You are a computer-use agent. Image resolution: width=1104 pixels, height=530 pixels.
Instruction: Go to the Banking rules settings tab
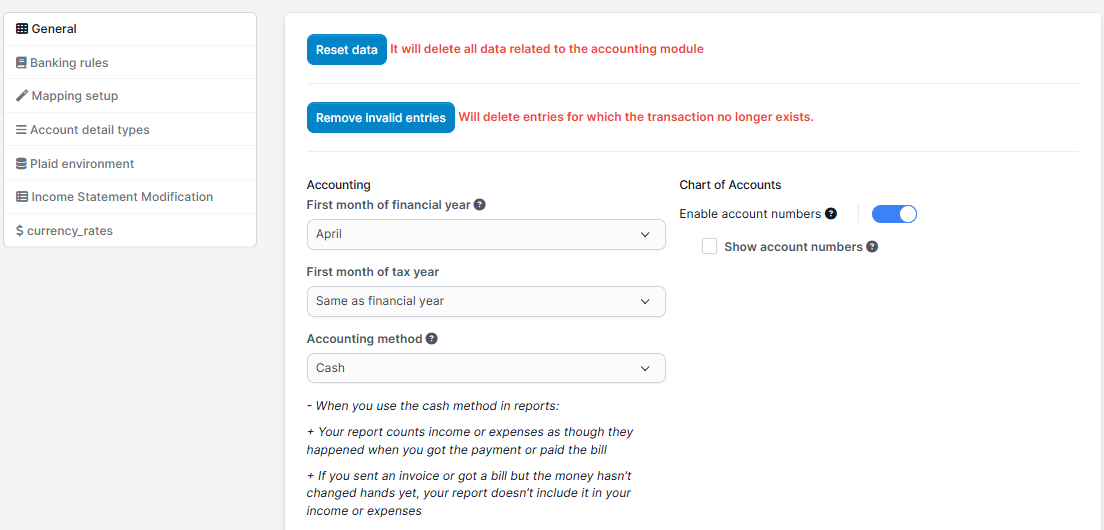(69, 63)
